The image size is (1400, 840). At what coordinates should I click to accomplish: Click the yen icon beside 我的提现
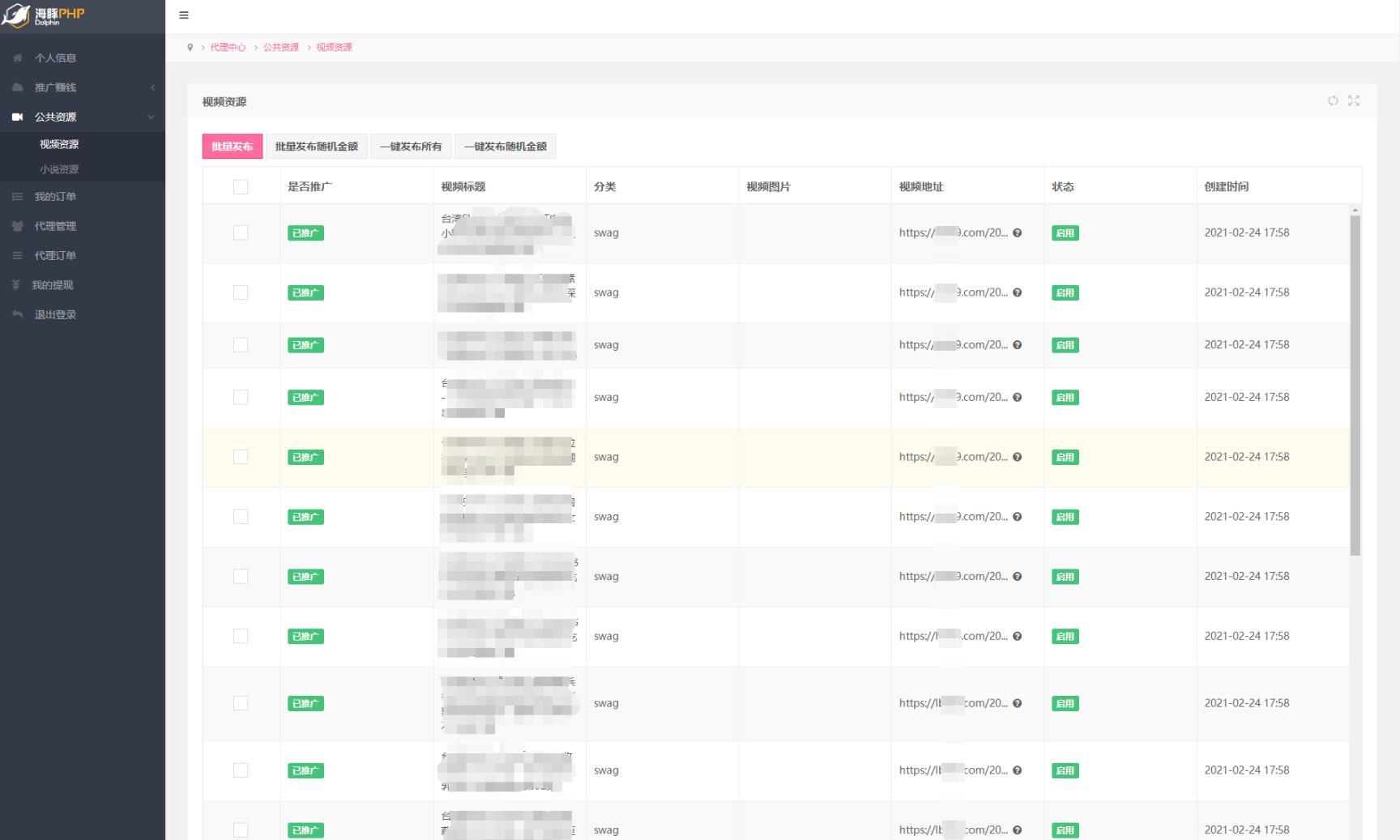tap(15, 284)
